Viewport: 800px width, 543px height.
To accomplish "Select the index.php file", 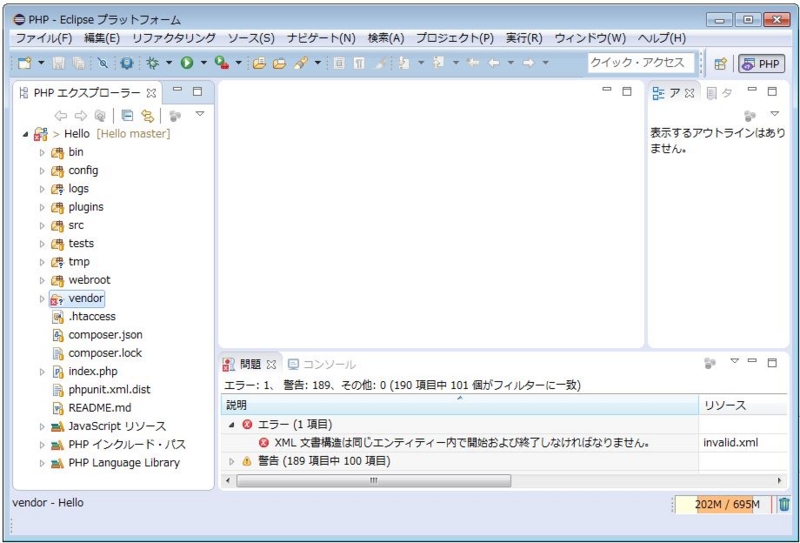I will pyautogui.click(x=93, y=372).
